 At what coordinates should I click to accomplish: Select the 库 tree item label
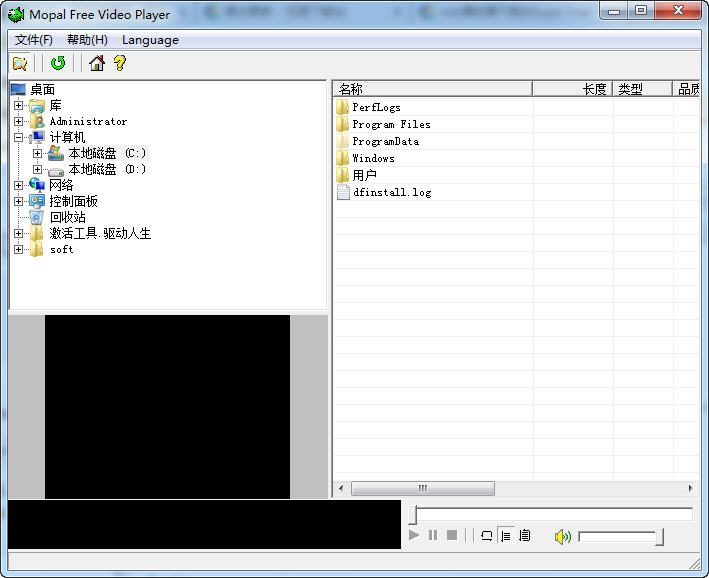pyautogui.click(x=56, y=105)
